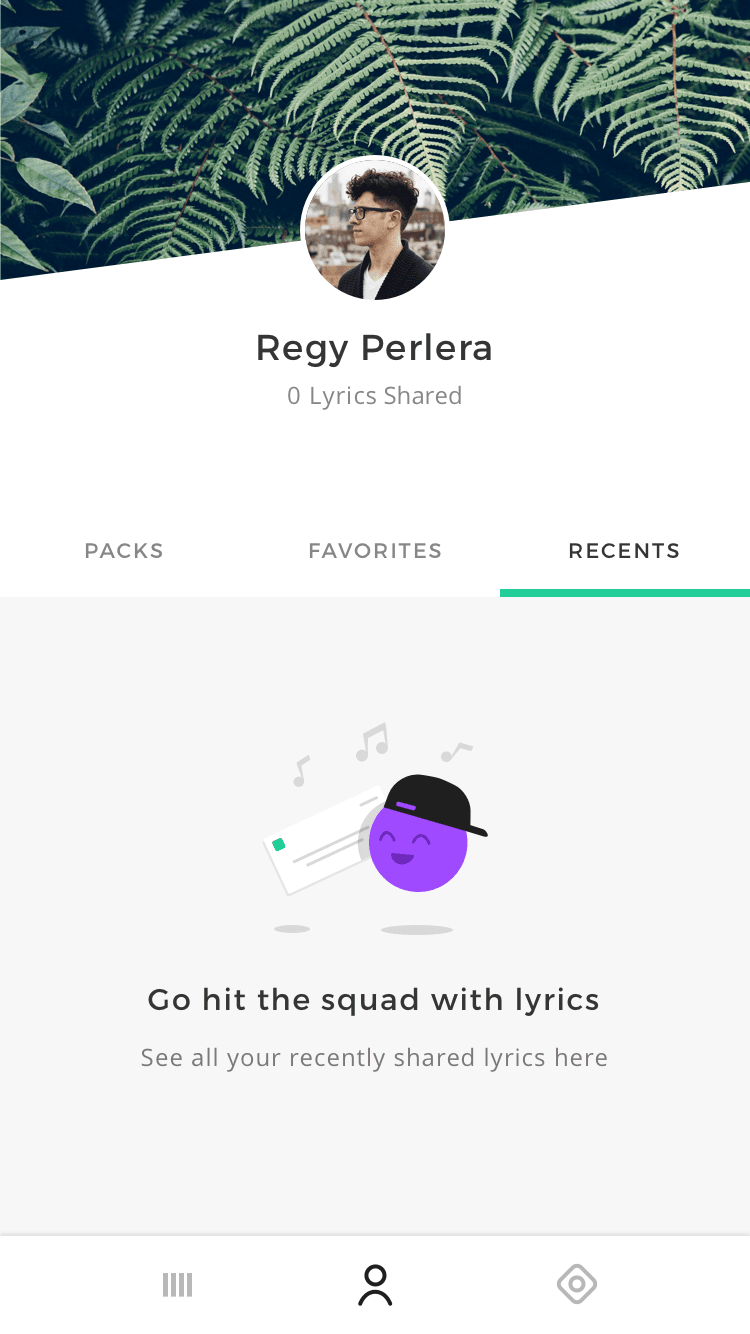
Task: Tap the round profile photo avatar
Action: coord(375,230)
